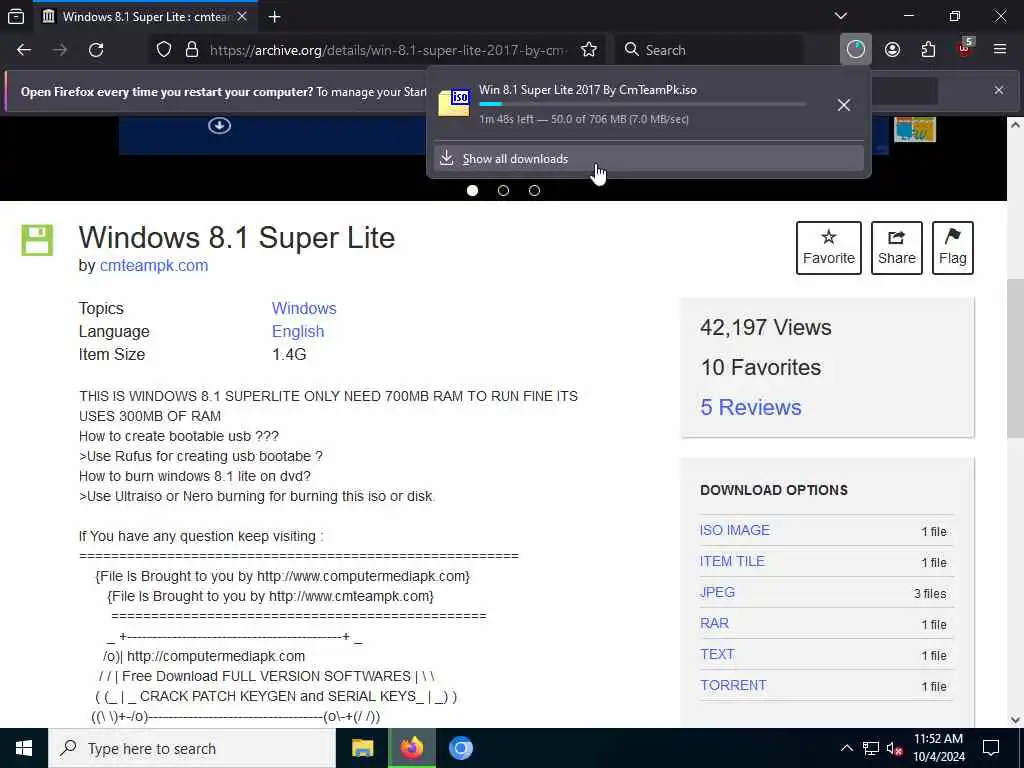Screen dimensions: 1024x768
Task: Click the address bar URL
Action: coord(388,50)
